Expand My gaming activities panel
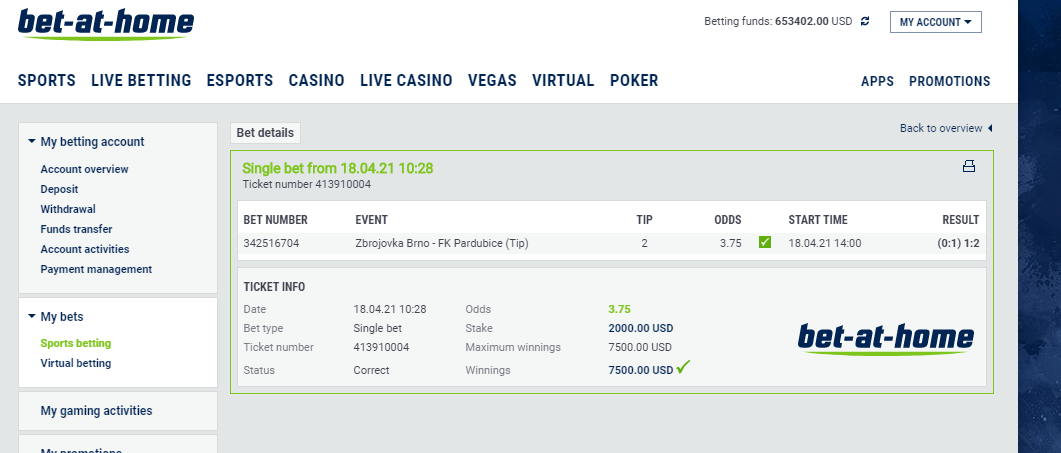This screenshot has width=1061, height=453. (x=96, y=410)
